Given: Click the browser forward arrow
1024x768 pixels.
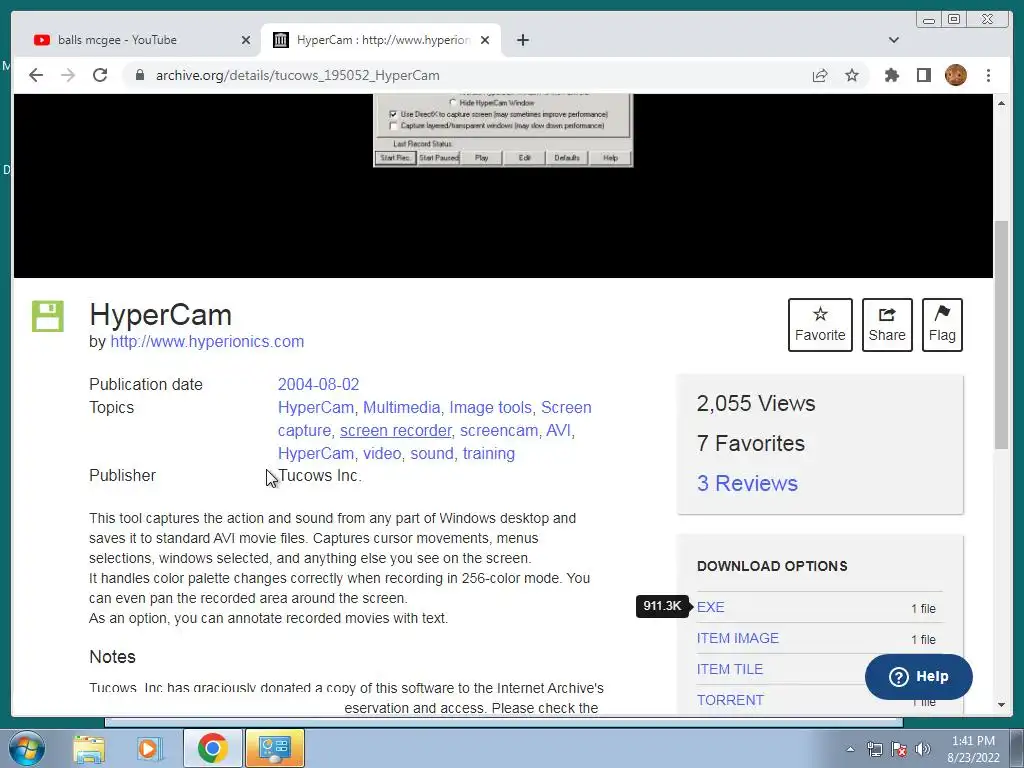Looking at the screenshot, I should click(68, 75).
